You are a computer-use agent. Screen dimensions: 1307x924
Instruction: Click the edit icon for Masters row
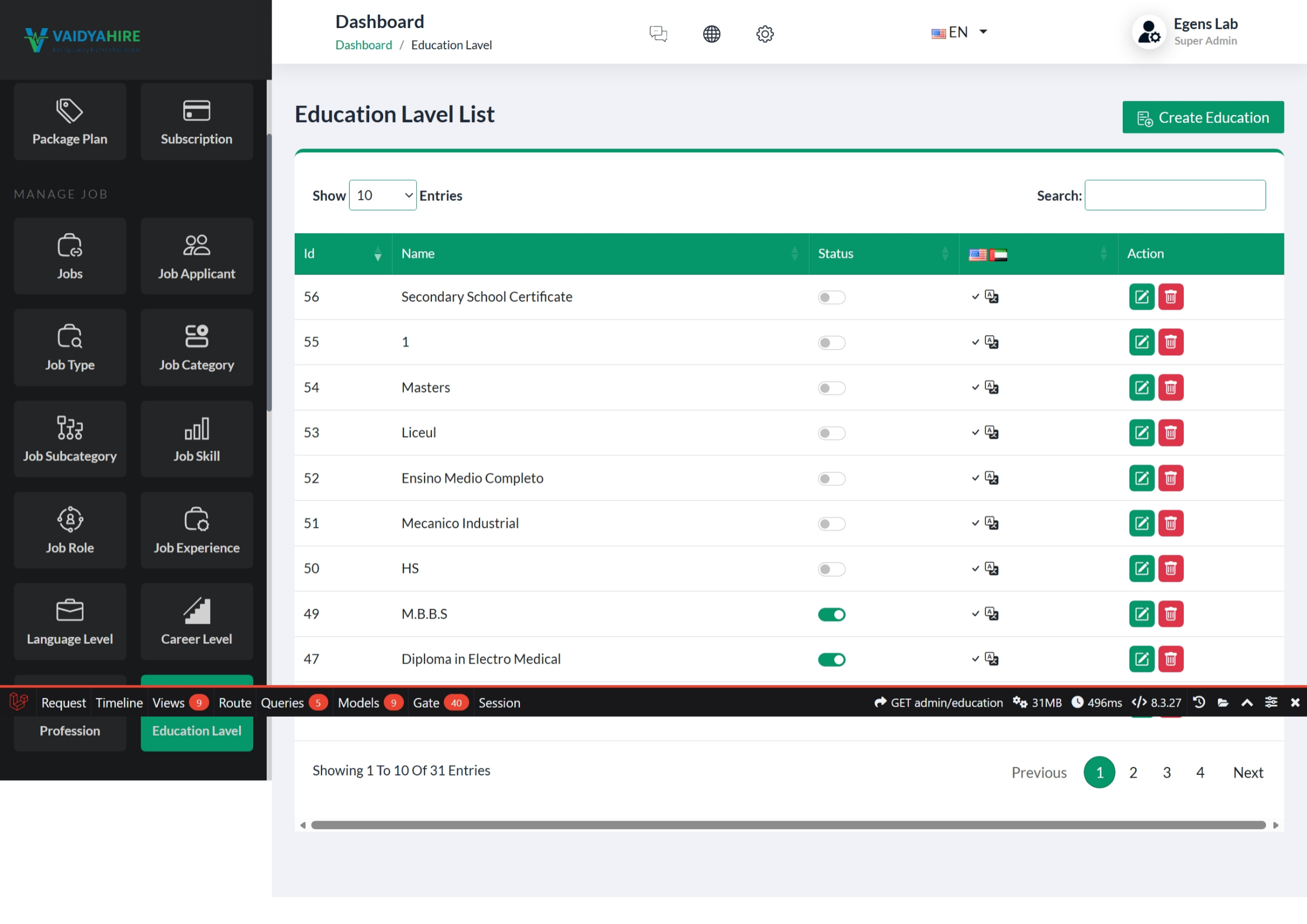coord(1141,387)
